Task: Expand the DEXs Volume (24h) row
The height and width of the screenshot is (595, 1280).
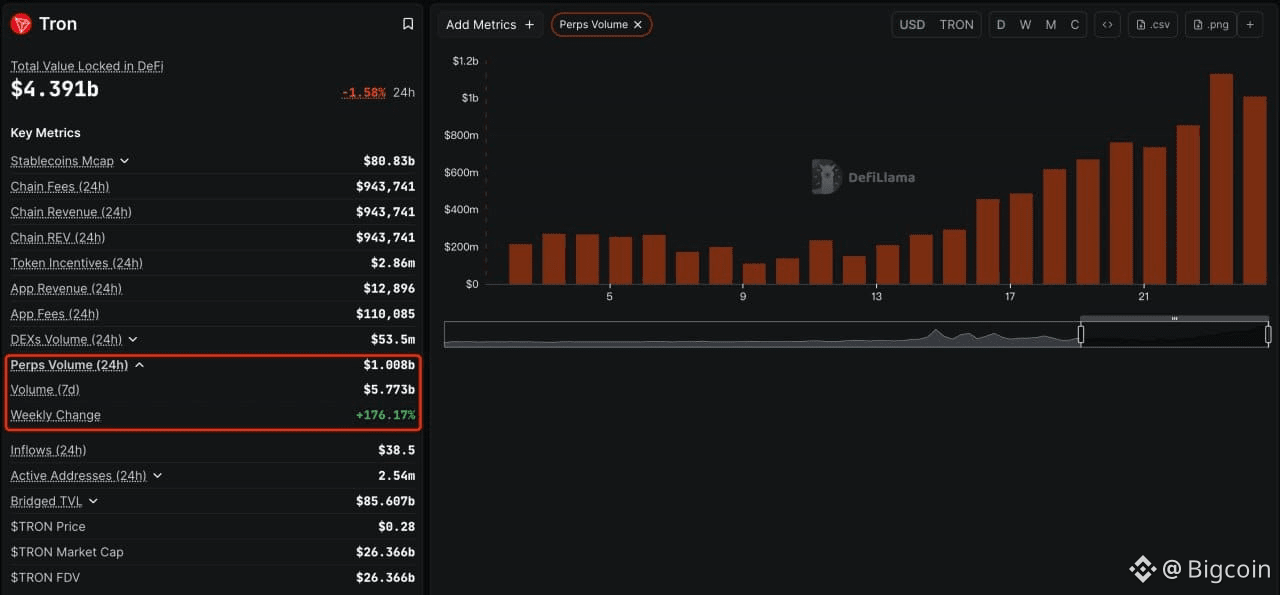Action: [133, 340]
